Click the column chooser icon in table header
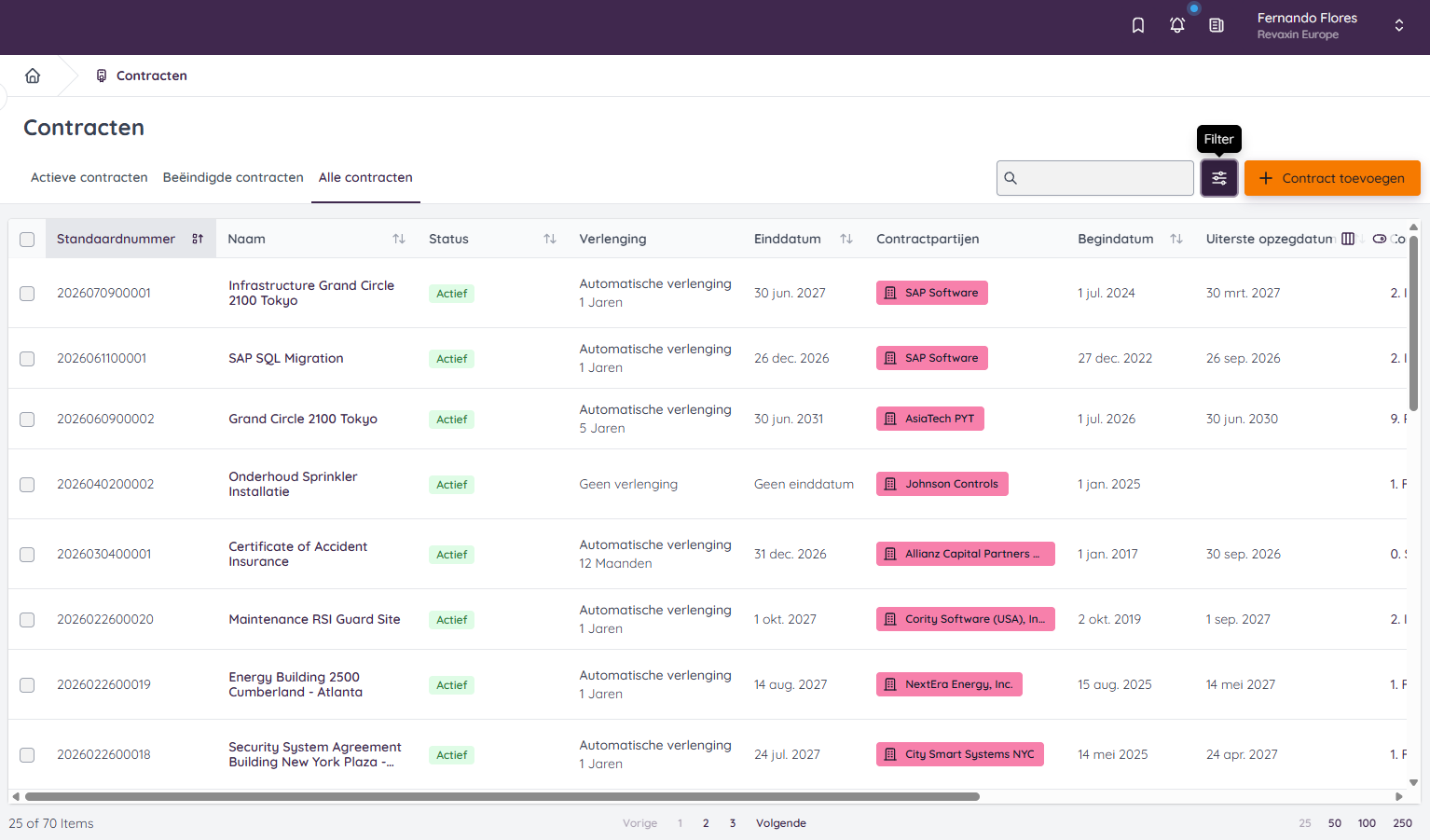This screenshot has width=1430, height=840. (1348, 239)
